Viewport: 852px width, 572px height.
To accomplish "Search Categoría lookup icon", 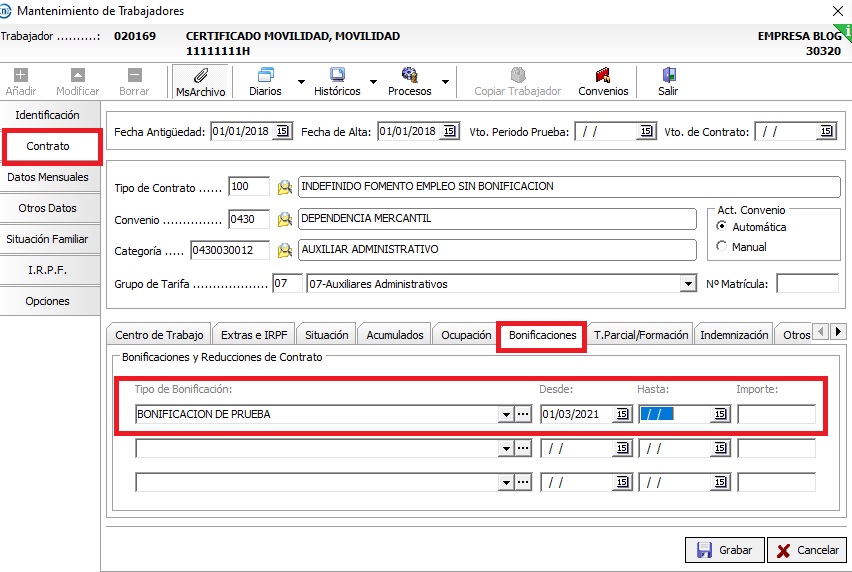I will click(x=285, y=250).
